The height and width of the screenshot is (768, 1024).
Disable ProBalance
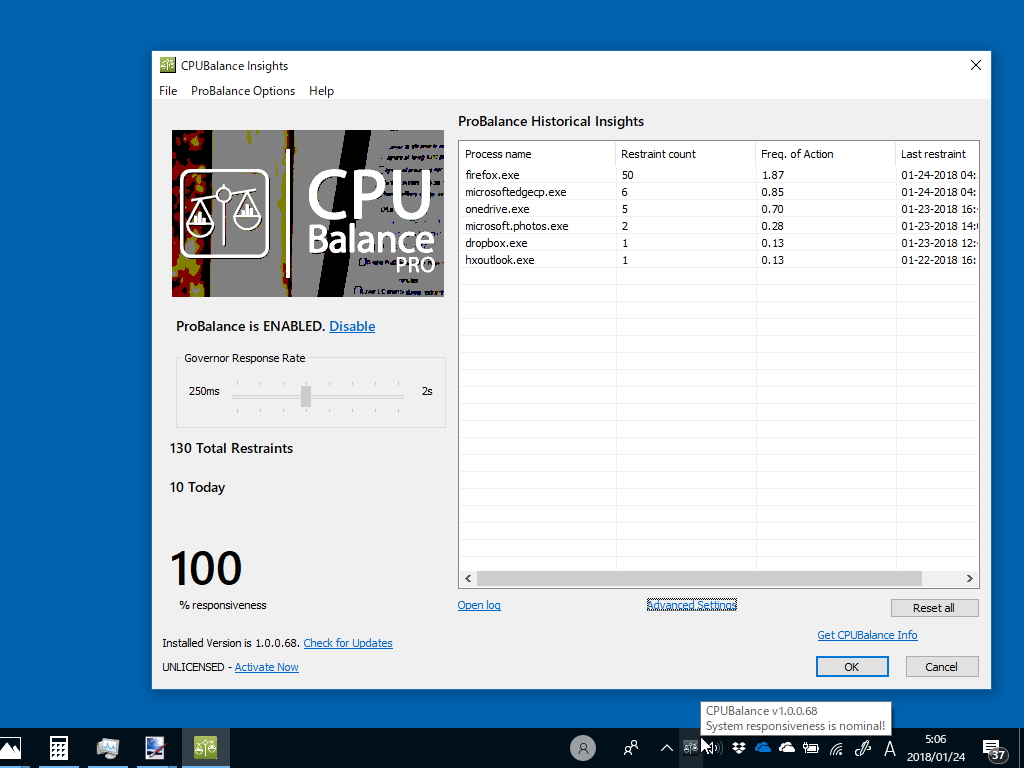[x=352, y=326]
